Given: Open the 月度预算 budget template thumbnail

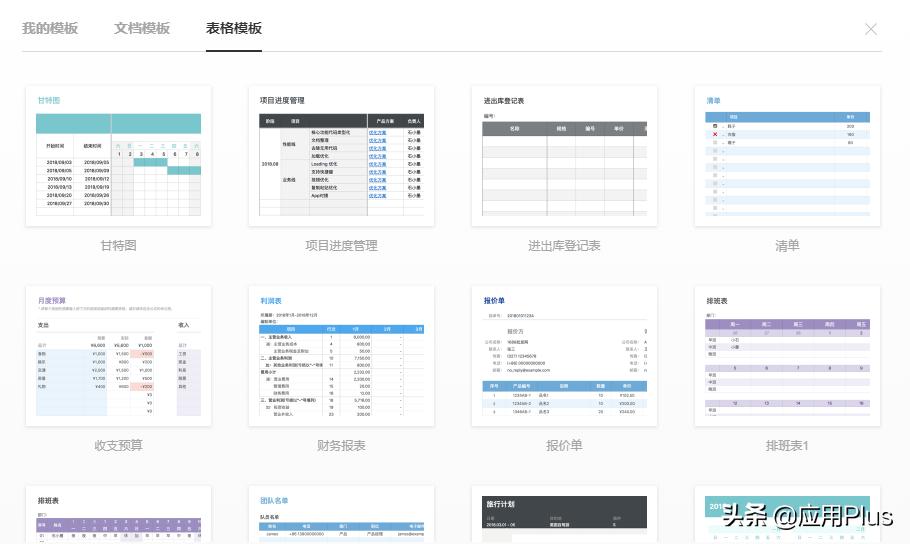Looking at the screenshot, I should [x=118, y=356].
